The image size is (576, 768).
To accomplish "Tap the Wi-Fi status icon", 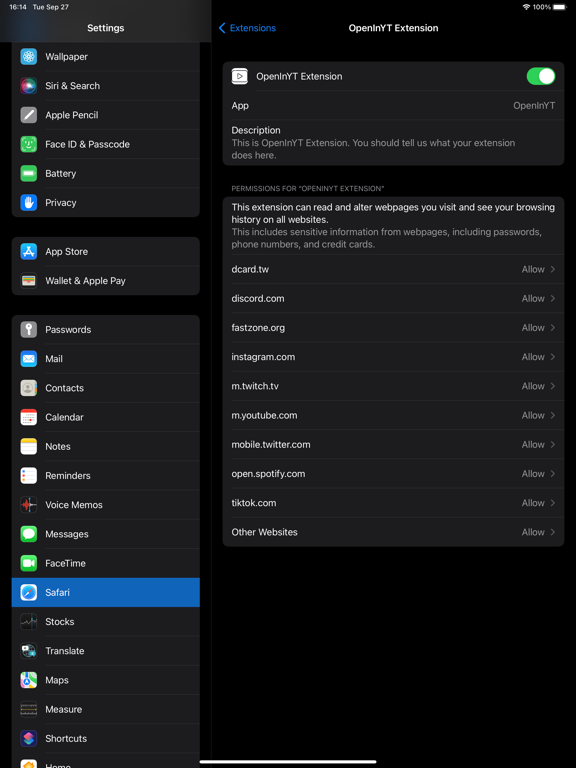I will point(527,7).
